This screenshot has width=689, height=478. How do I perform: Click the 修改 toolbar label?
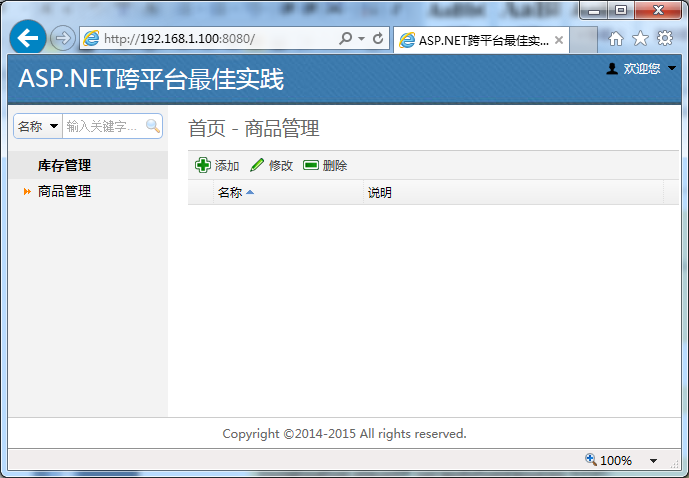coord(281,166)
